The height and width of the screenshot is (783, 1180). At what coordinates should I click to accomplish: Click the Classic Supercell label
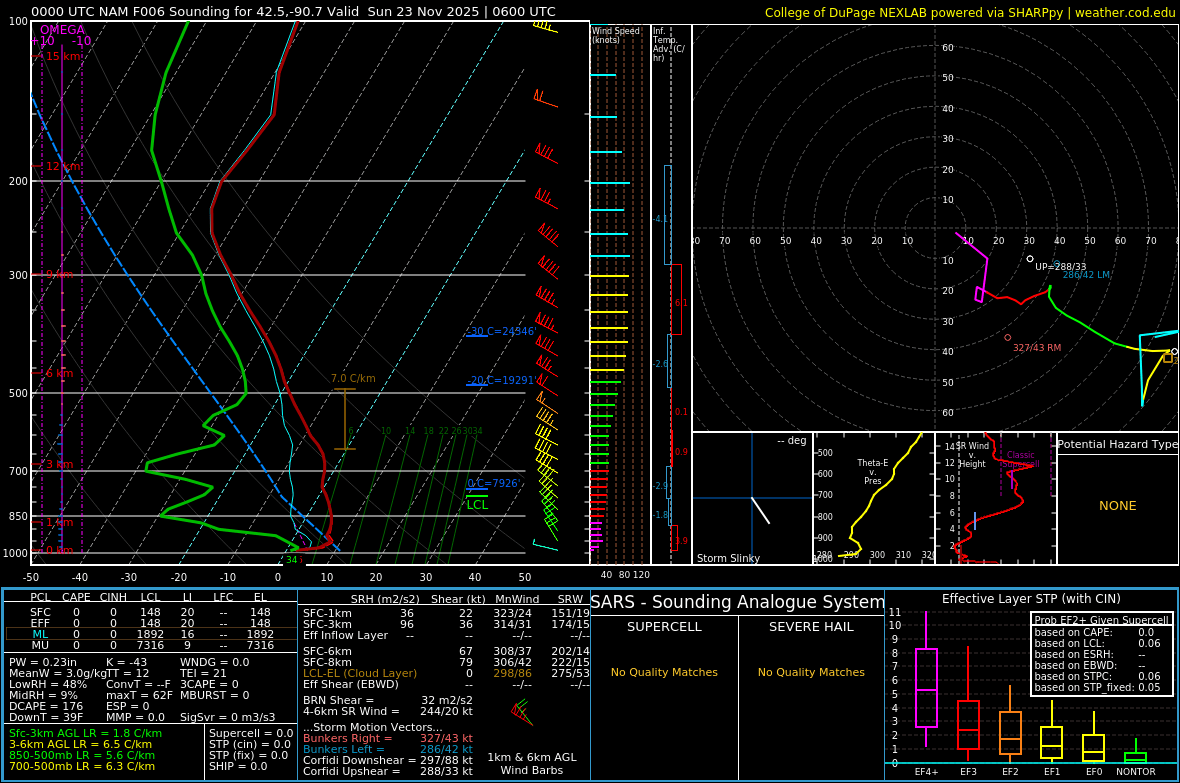1020,459
